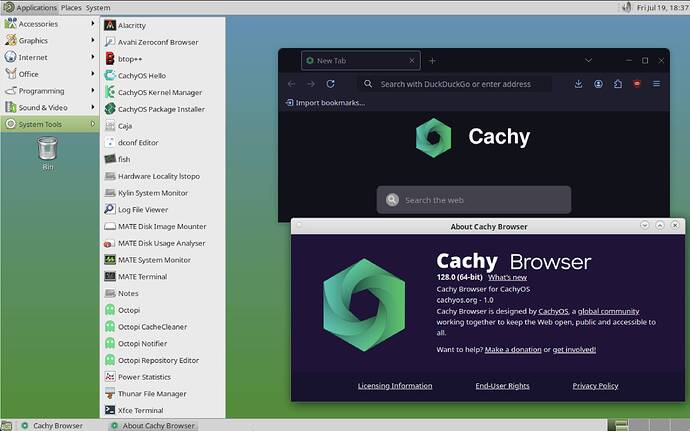This screenshot has height=431, width=690.
Task: Open Log File Viewer
Action: click(x=163, y=210)
